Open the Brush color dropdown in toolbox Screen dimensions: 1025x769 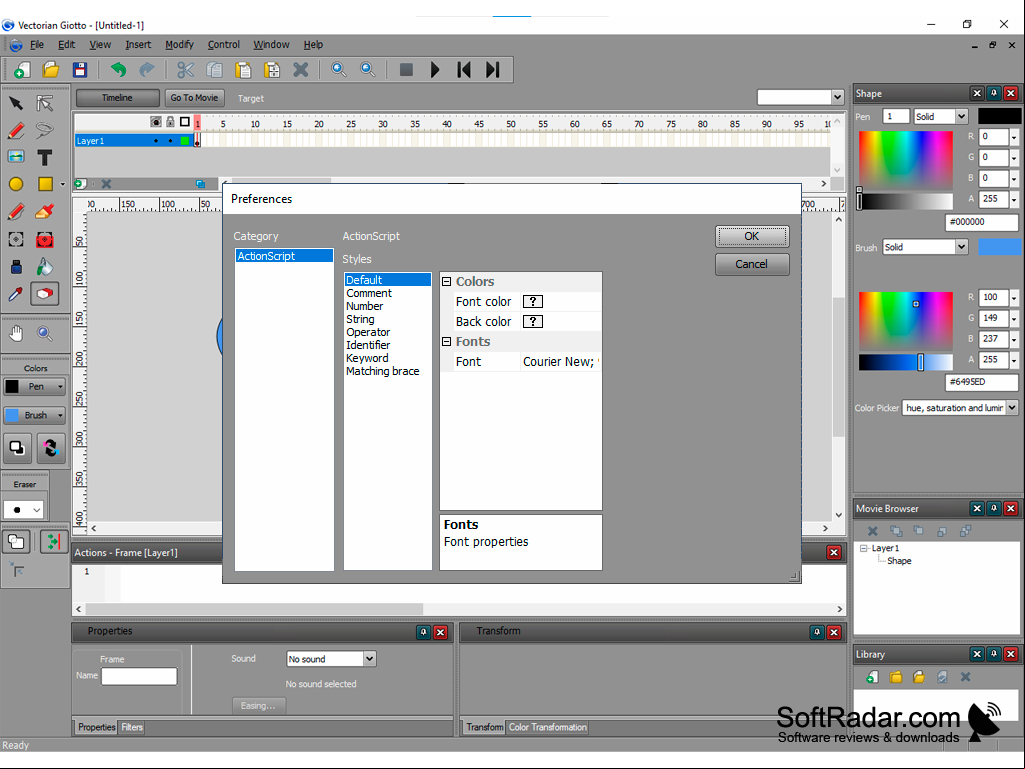(x=60, y=415)
